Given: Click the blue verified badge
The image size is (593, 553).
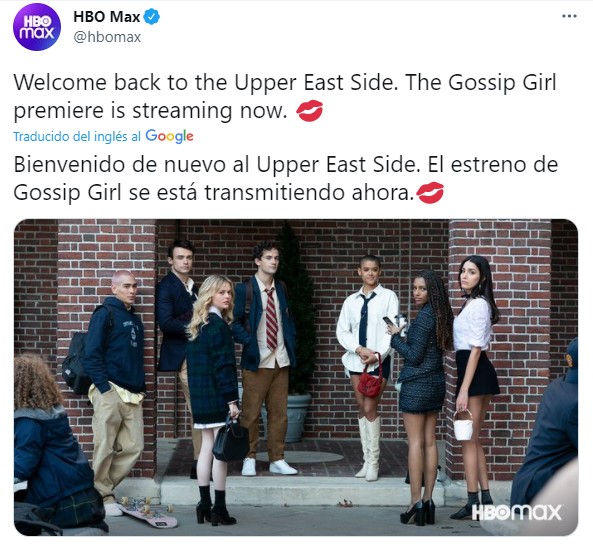Looking at the screenshot, I should [x=152, y=17].
